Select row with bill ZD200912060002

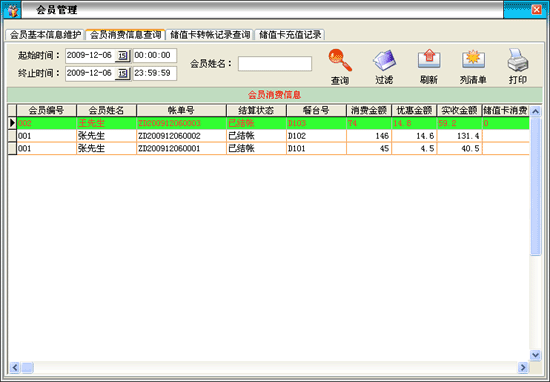[x=268, y=136]
